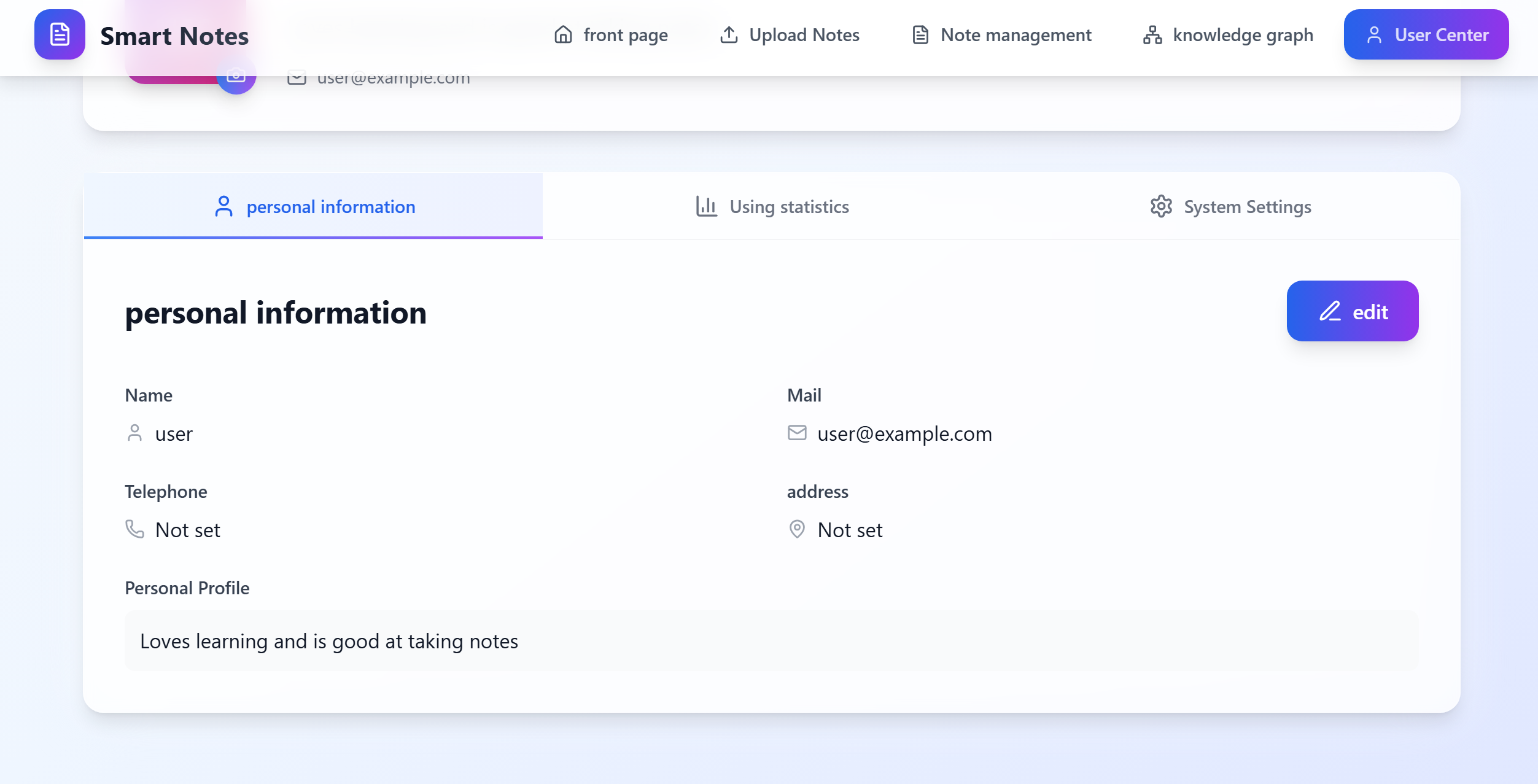Click the Personal Profile text box
This screenshot has width=1538, height=784.
771,640
